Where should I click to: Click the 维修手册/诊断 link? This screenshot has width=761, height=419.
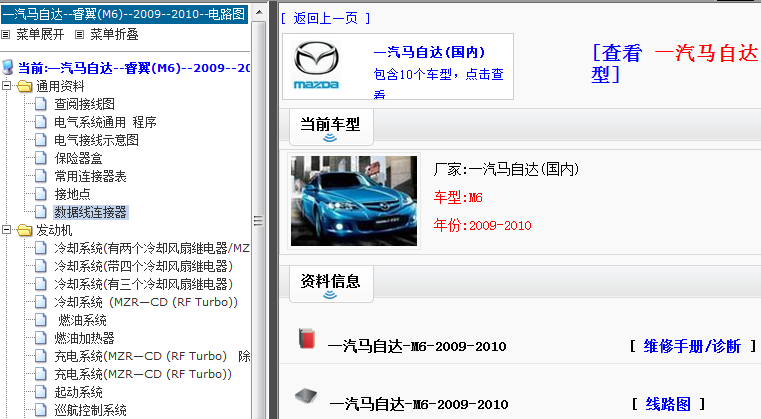point(692,346)
